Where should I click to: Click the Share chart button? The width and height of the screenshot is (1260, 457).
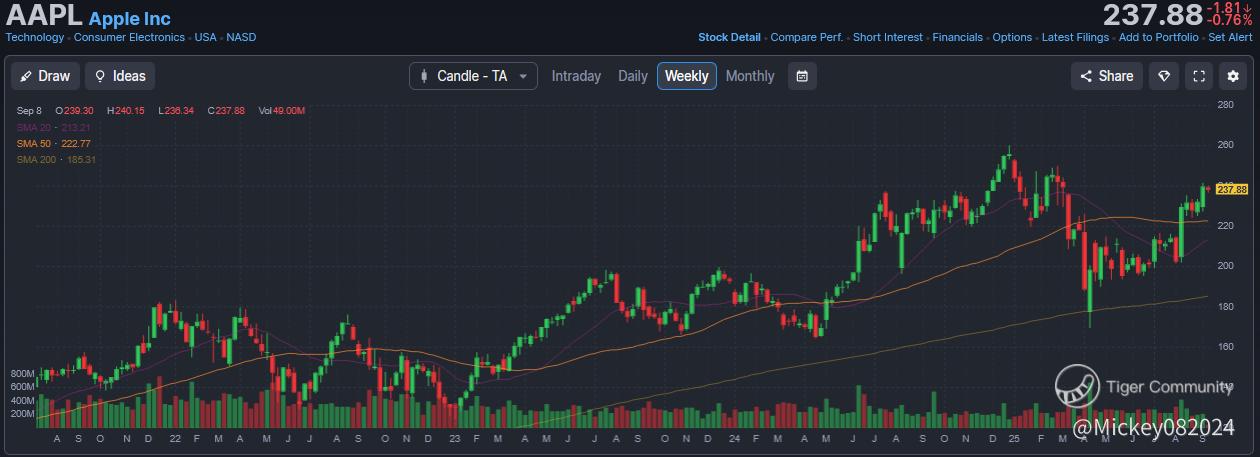[x=1106, y=76]
